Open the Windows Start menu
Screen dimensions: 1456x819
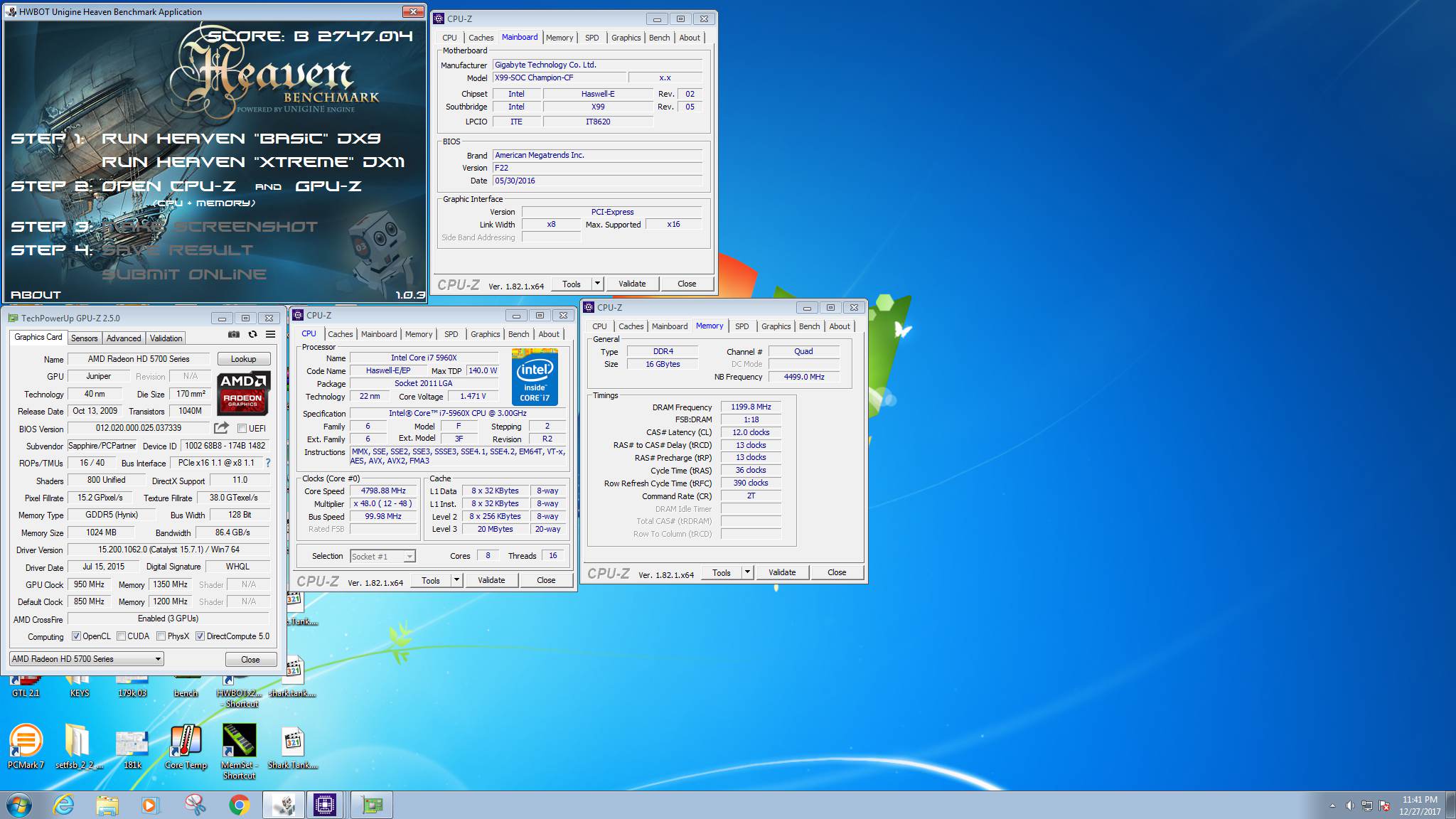tap(19, 805)
